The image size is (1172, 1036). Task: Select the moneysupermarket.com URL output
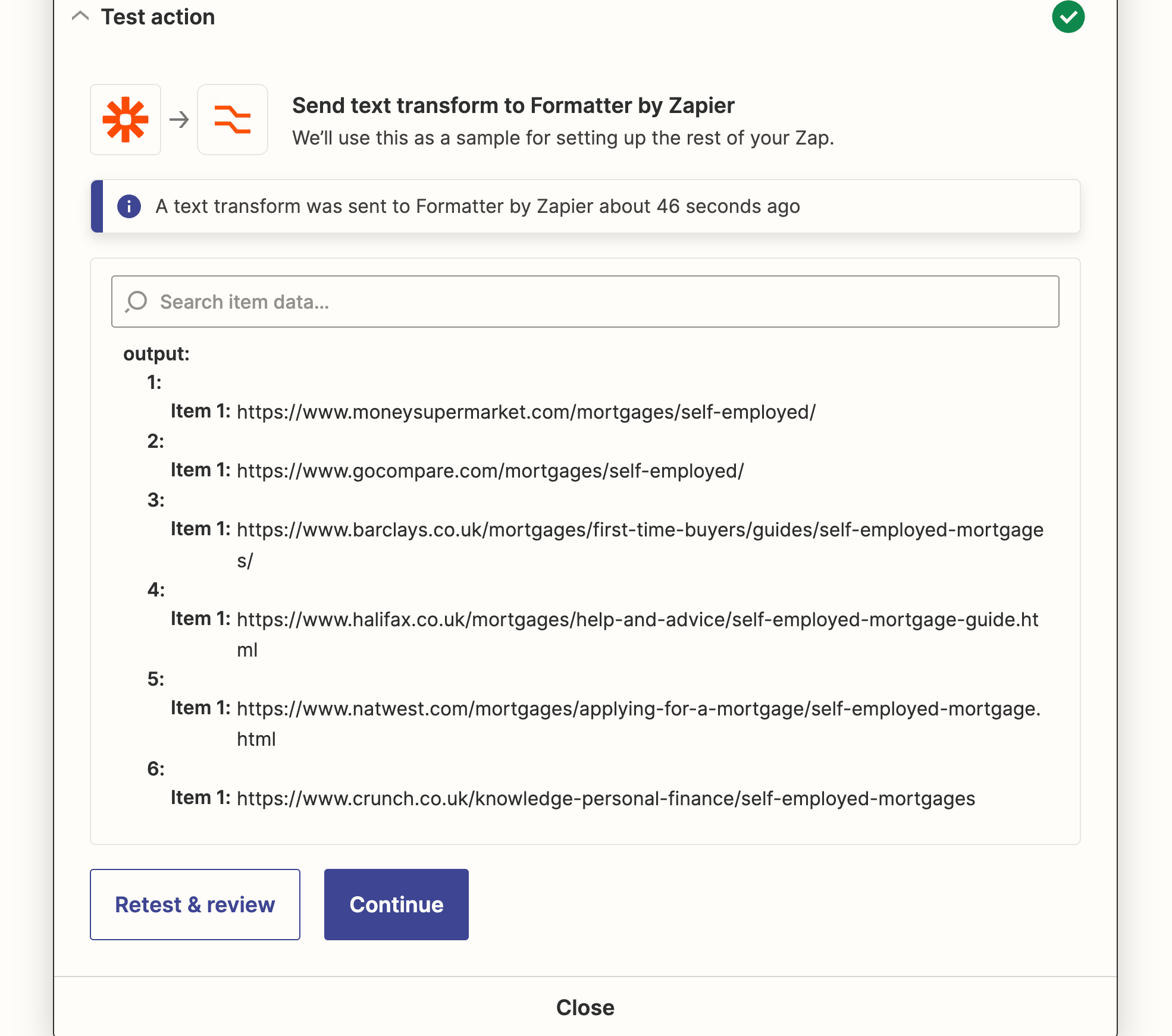coord(526,412)
